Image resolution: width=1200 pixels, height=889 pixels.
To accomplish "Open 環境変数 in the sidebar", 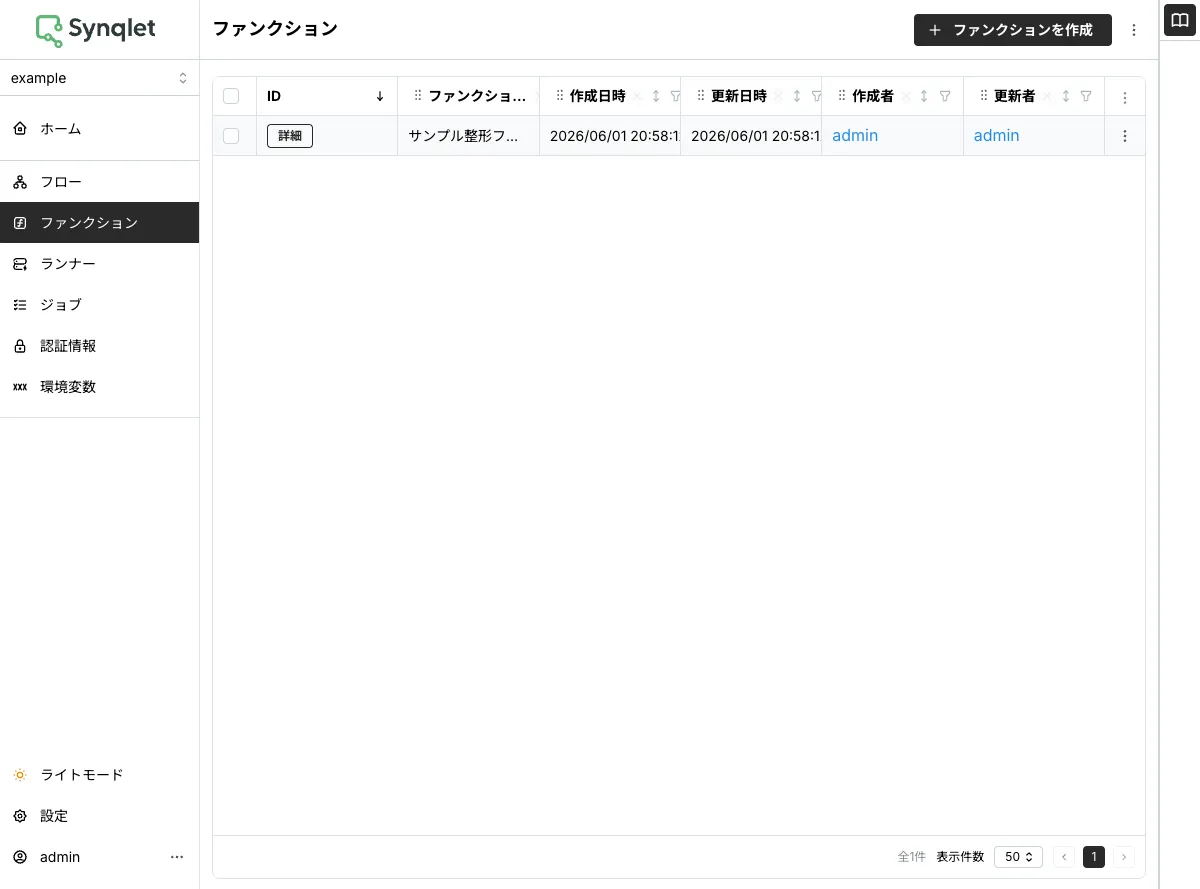I will click(99, 387).
